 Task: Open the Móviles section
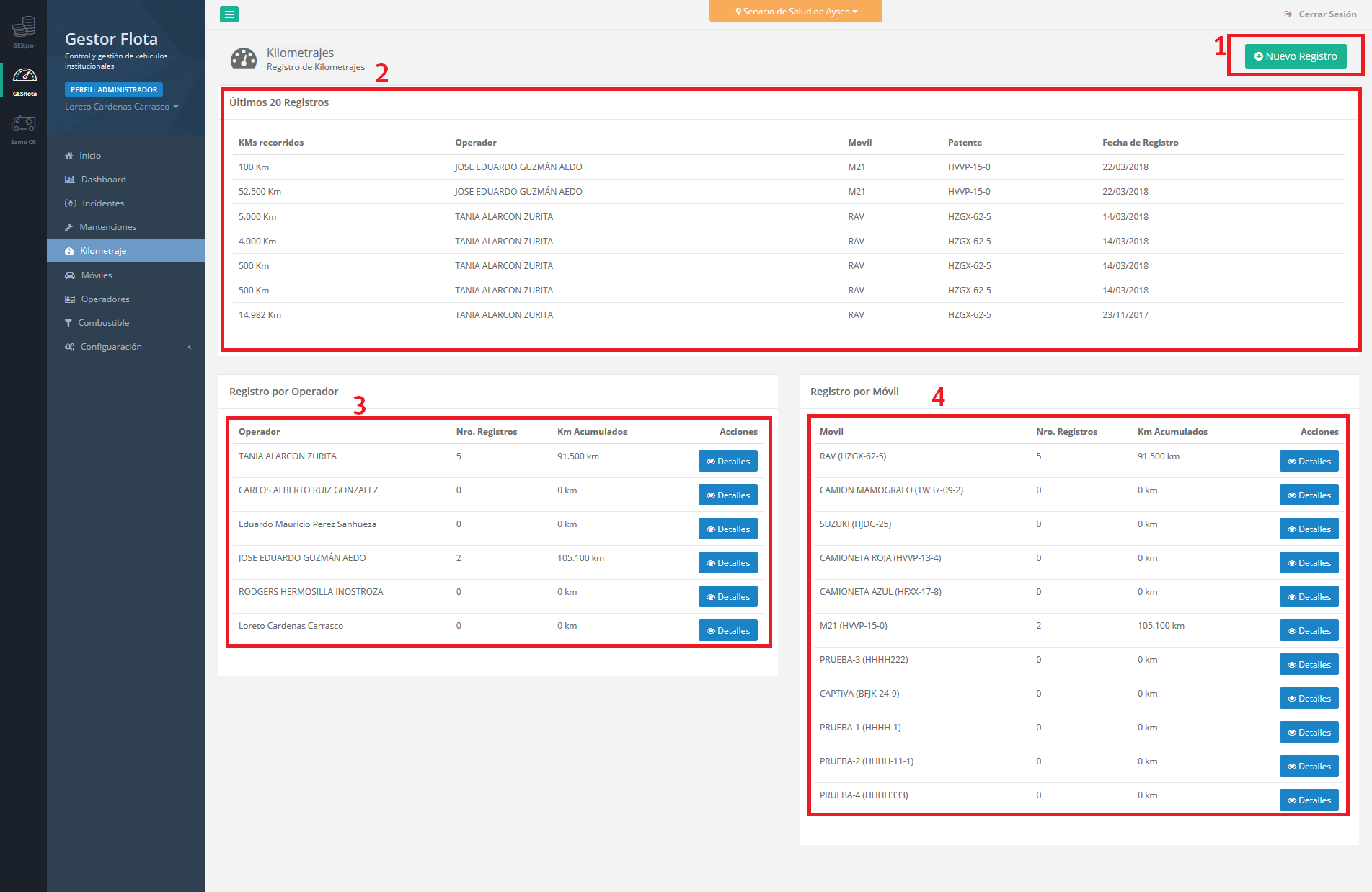click(97, 275)
